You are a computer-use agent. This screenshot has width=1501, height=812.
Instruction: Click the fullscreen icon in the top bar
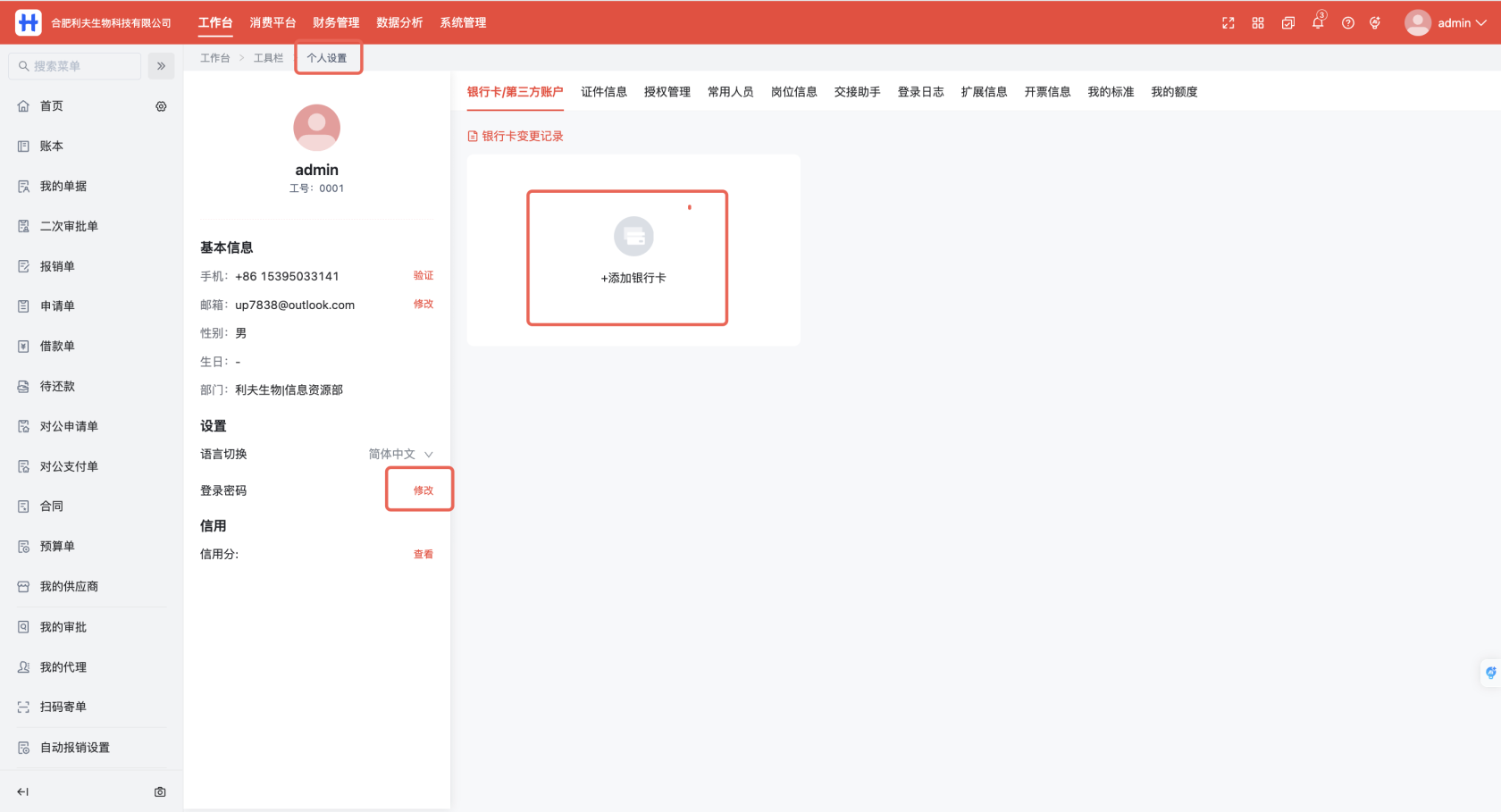[x=1228, y=22]
